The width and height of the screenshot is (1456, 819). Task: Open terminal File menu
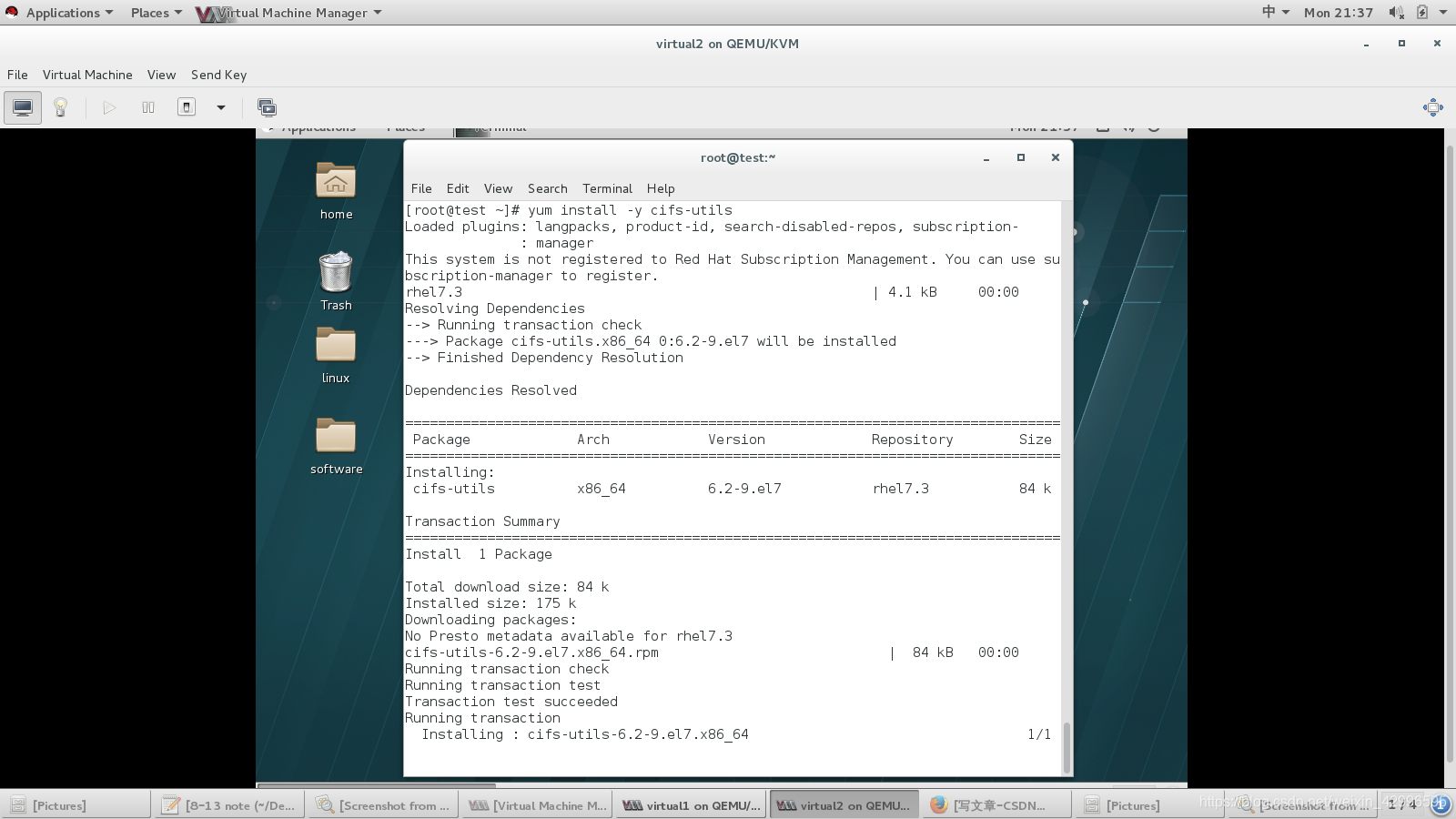pos(421,188)
